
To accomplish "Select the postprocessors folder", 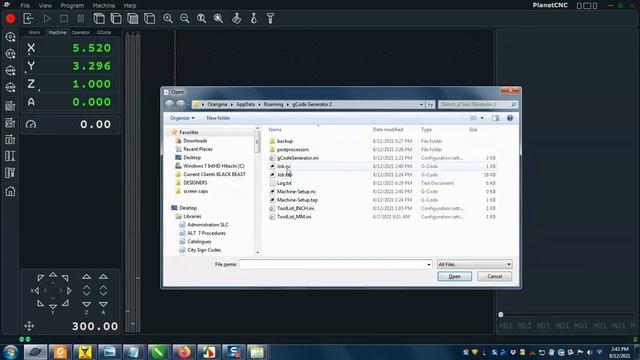I will coord(293,149).
